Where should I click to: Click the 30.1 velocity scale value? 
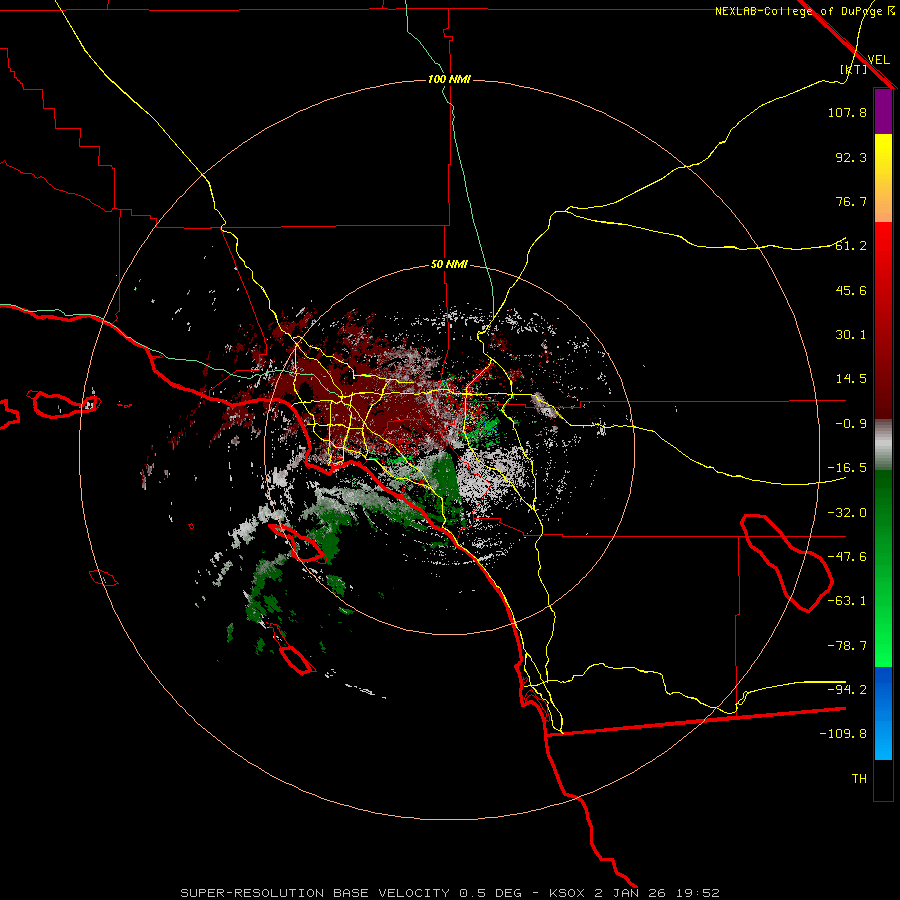tap(851, 335)
